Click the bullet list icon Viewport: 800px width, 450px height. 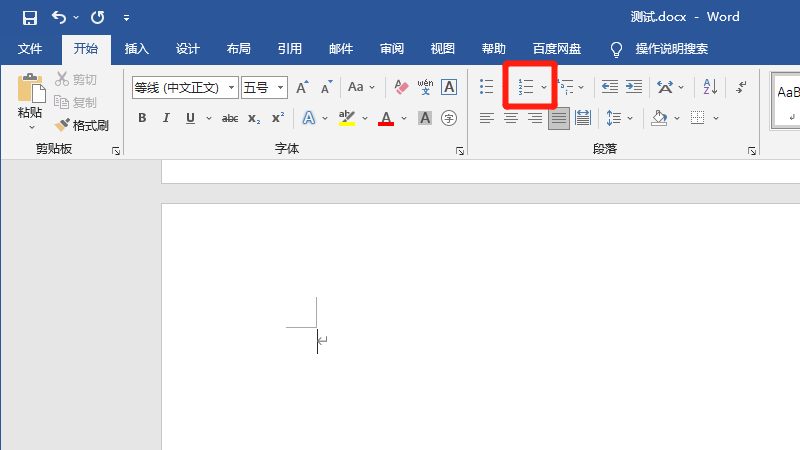pos(487,87)
